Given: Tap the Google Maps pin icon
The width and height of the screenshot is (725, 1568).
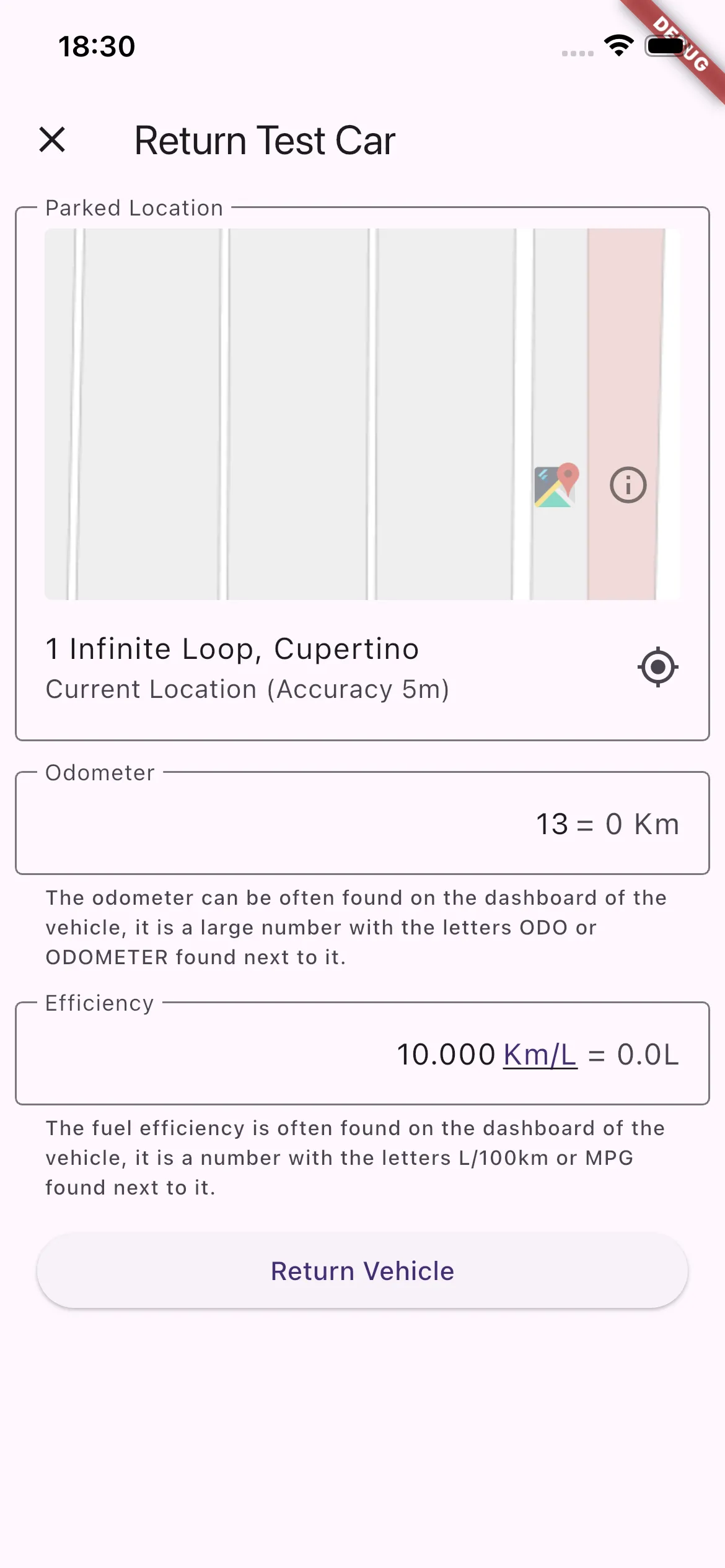Looking at the screenshot, I should pos(556,486).
